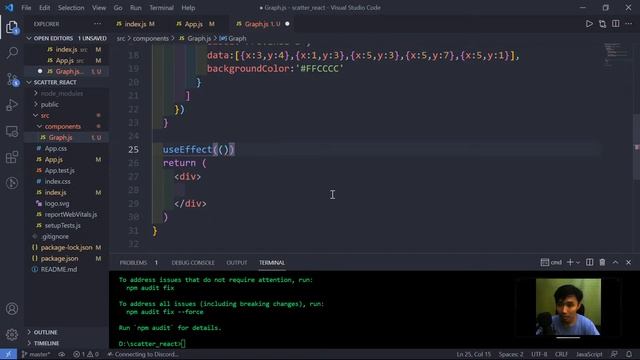The height and width of the screenshot is (360, 640).
Task: Open the Accounts icon in activity bar
Action: [x=12, y=309]
